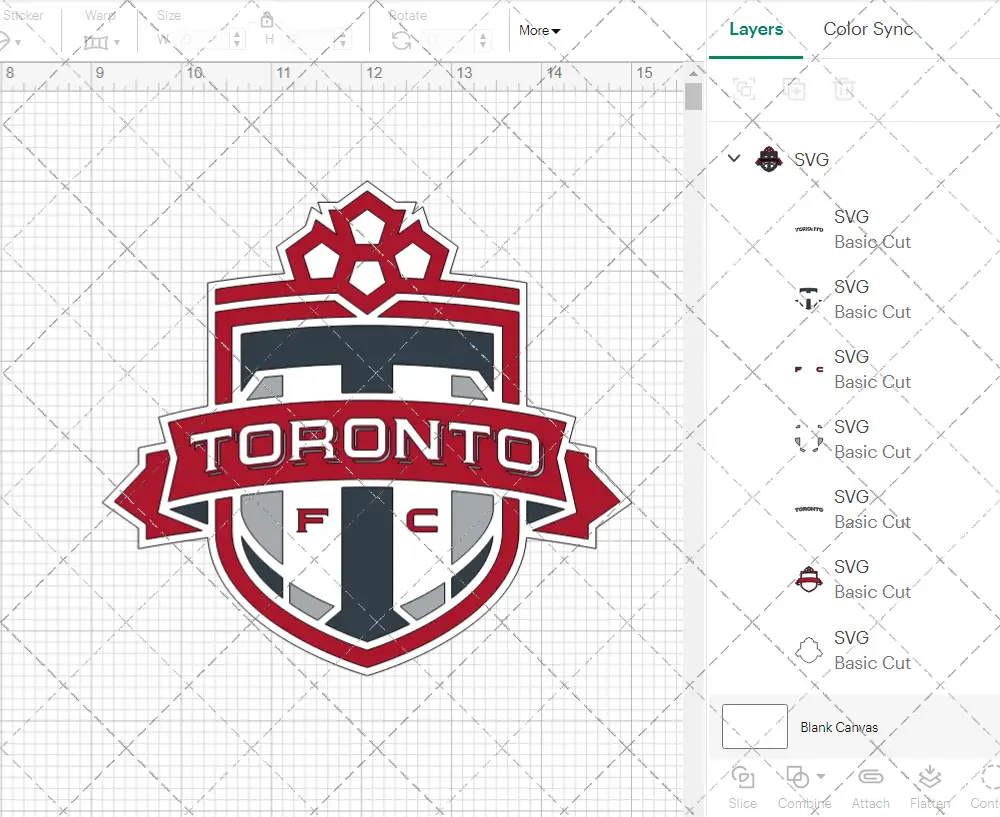Select the dark T shape layer
The image size is (1000, 817).
pyautogui.click(x=809, y=299)
